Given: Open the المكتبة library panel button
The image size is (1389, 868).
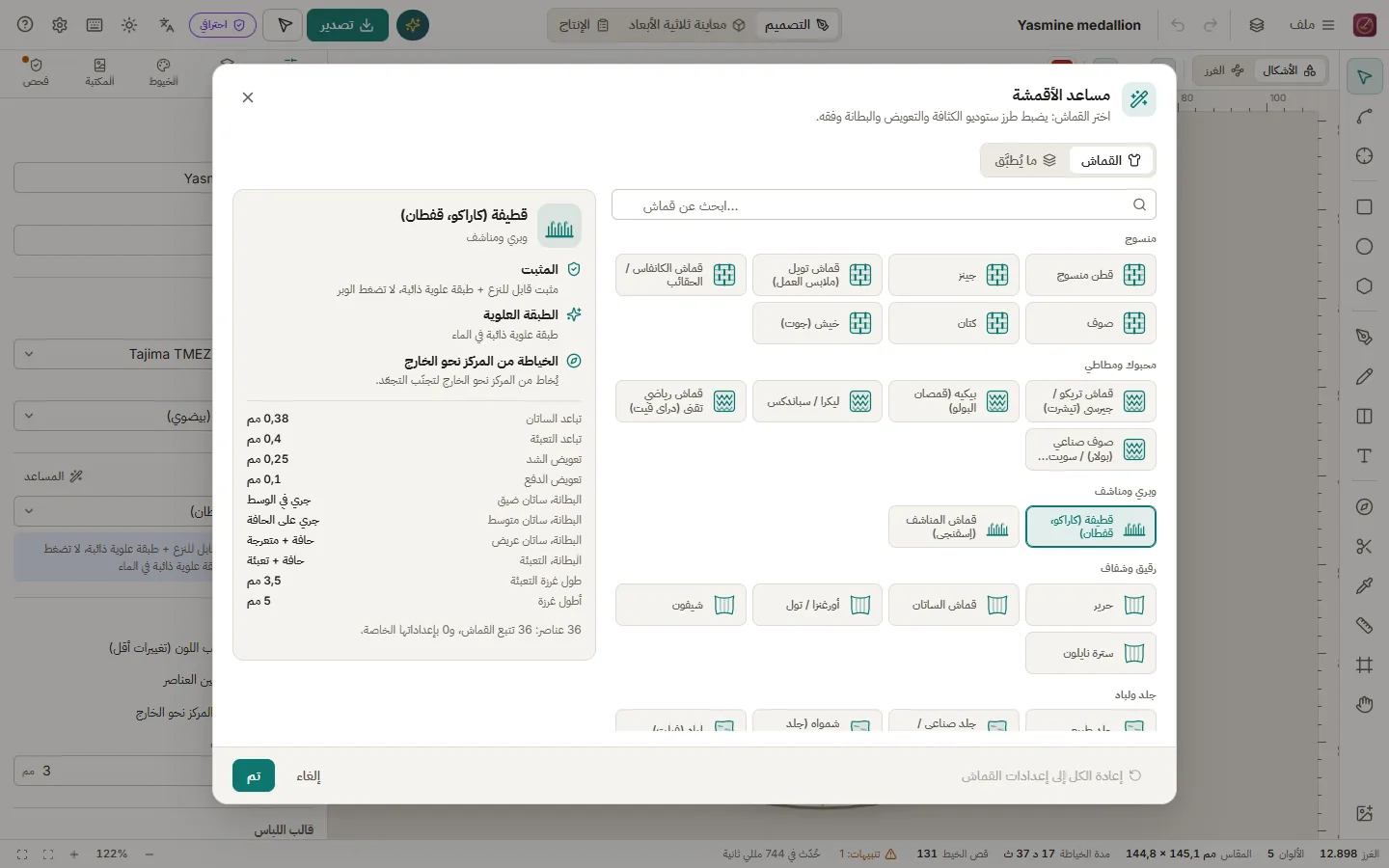Looking at the screenshot, I should pyautogui.click(x=99, y=72).
